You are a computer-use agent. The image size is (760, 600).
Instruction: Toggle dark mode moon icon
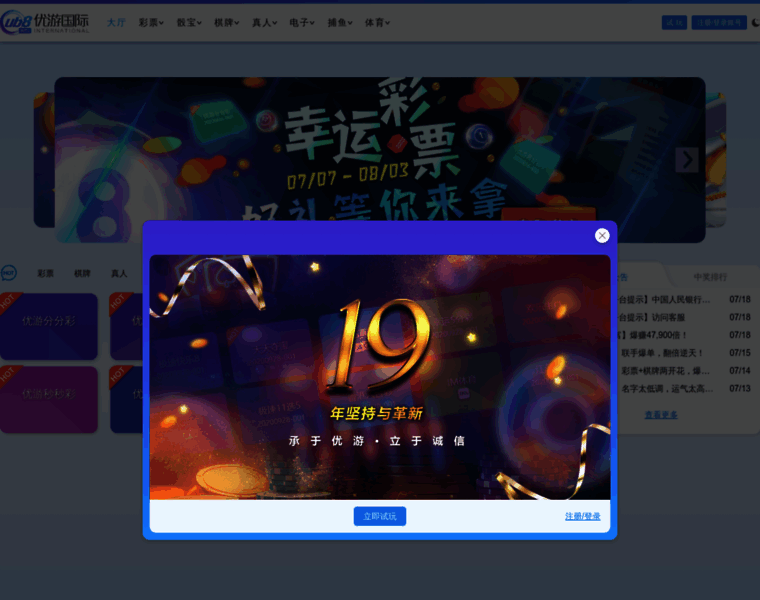756,22
